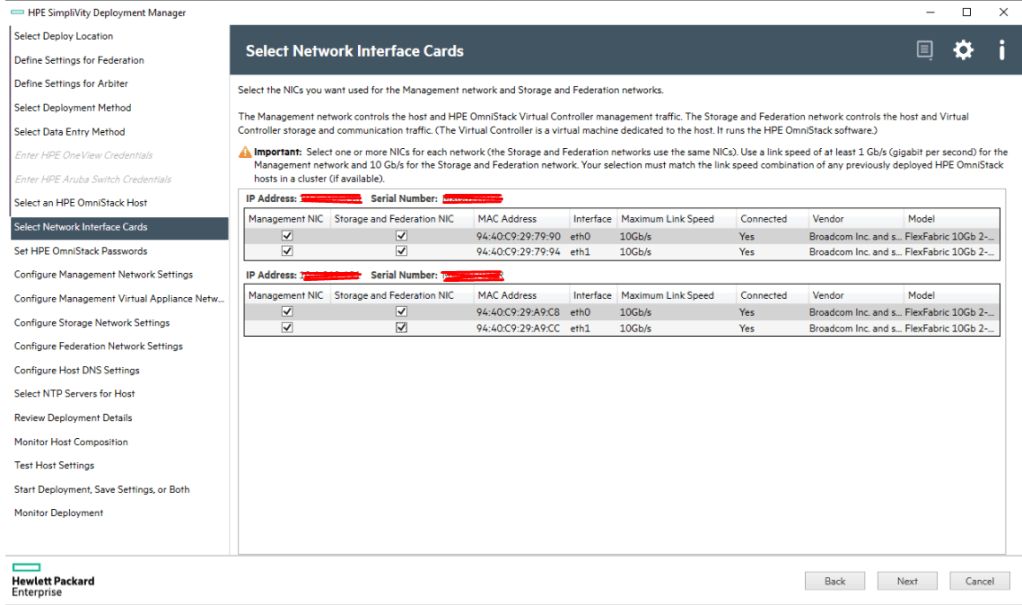Click the warning icon beside Important

tap(245, 152)
